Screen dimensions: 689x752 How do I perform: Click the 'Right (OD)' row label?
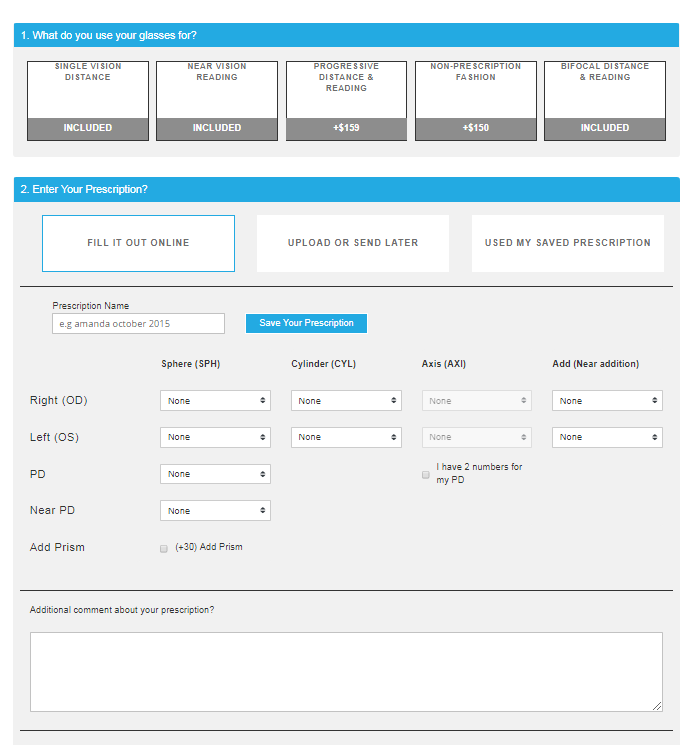click(58, 400)
